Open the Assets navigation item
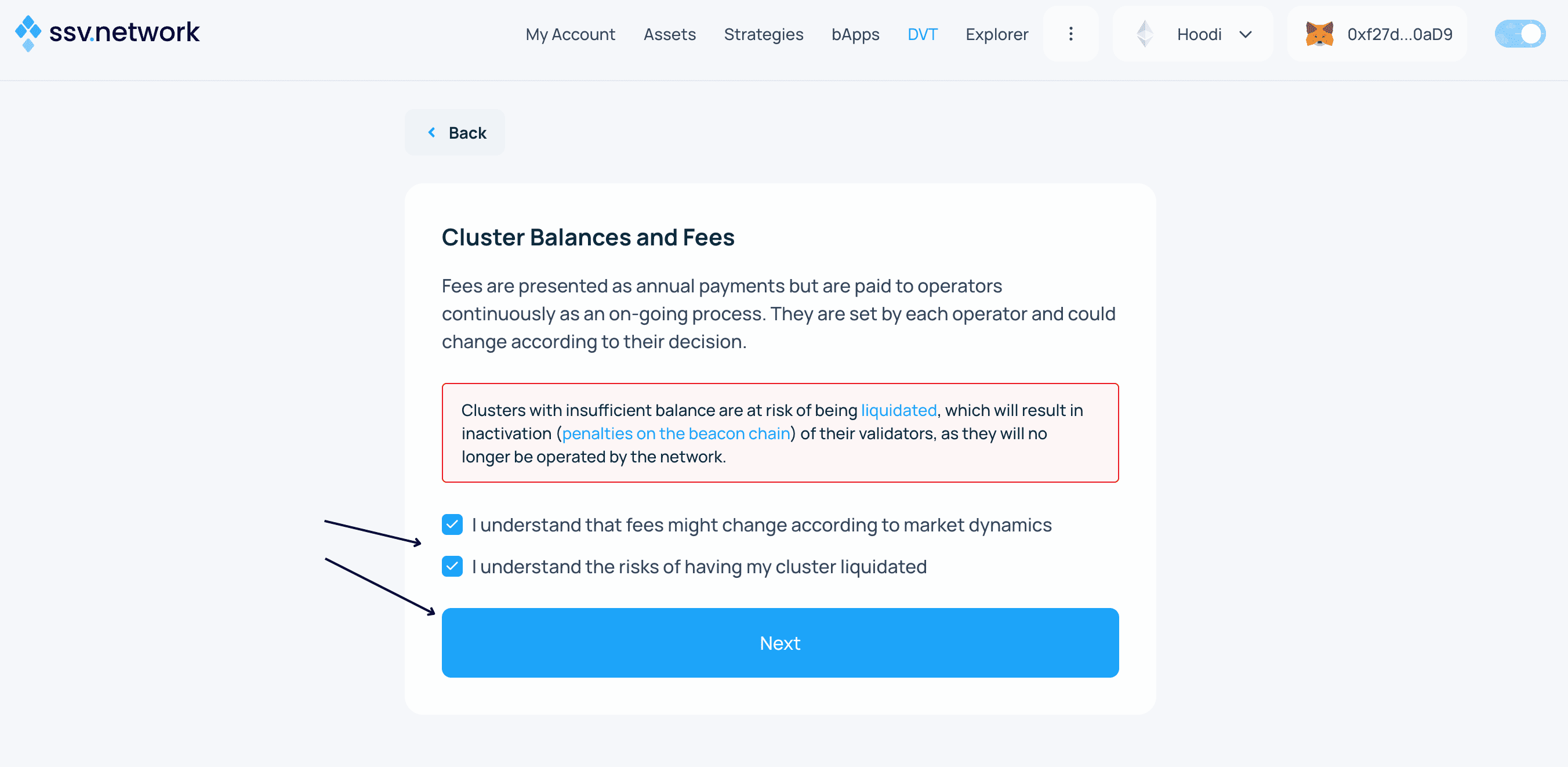 point(670,34)
